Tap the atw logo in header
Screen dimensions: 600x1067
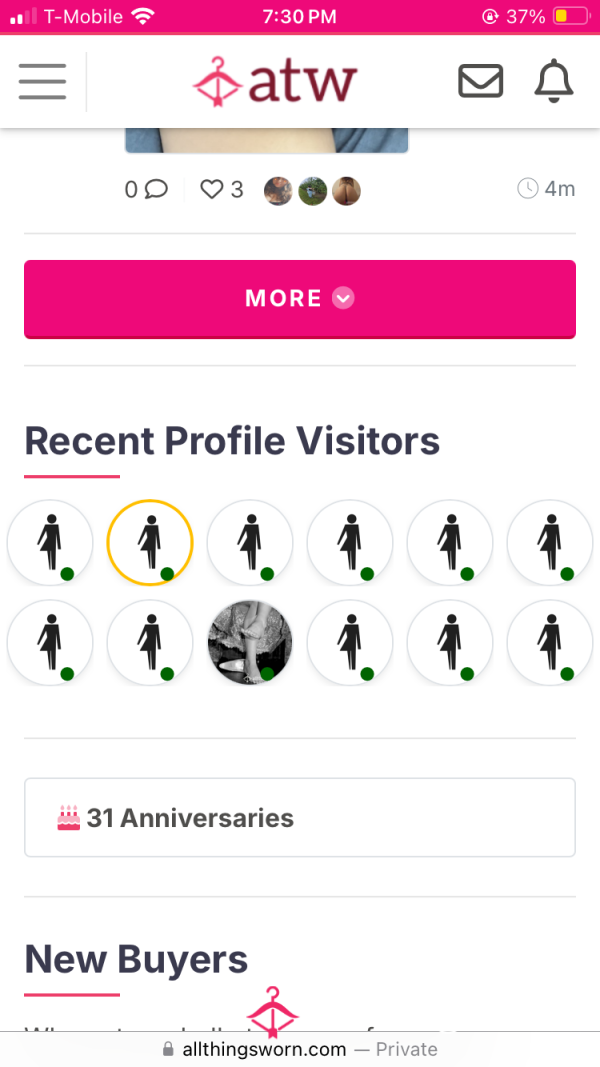pyautogui.click(x=275, y=82)
